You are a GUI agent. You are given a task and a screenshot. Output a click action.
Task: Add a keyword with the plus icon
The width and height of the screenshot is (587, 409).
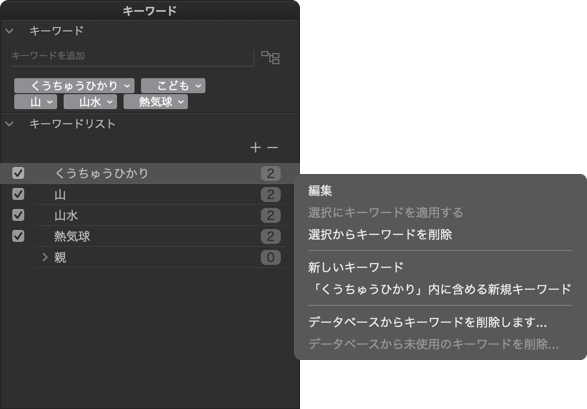255,147
